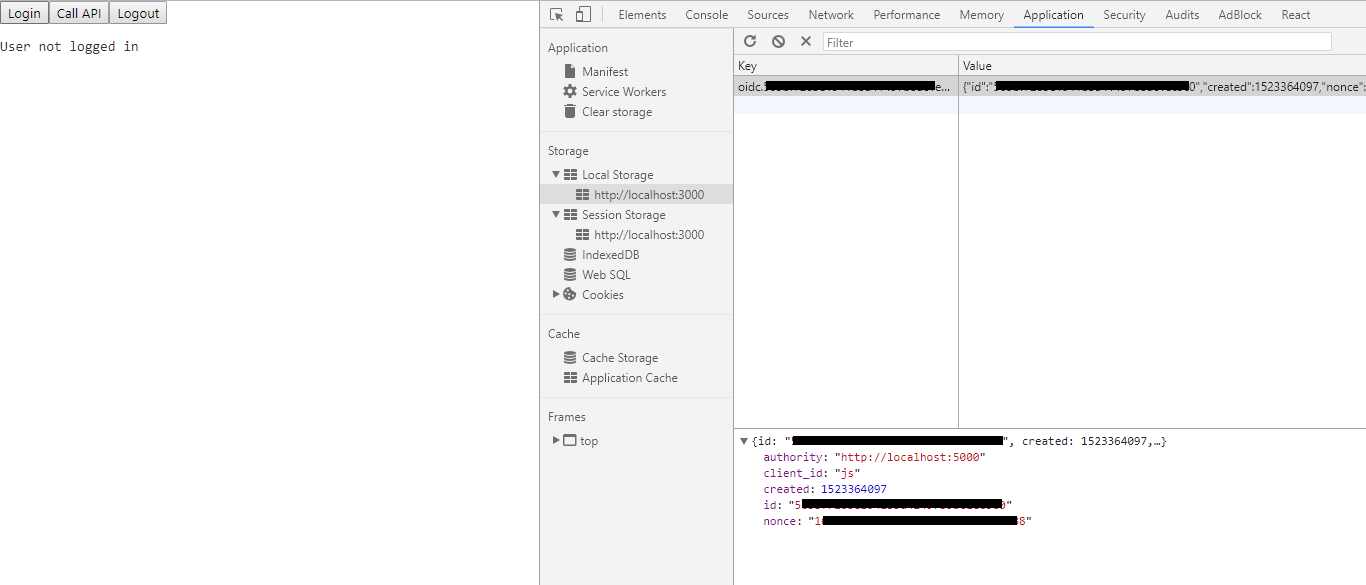Select the IndexedDB database item
This screenshot has height=585, width=1366.
coord(610,254)
